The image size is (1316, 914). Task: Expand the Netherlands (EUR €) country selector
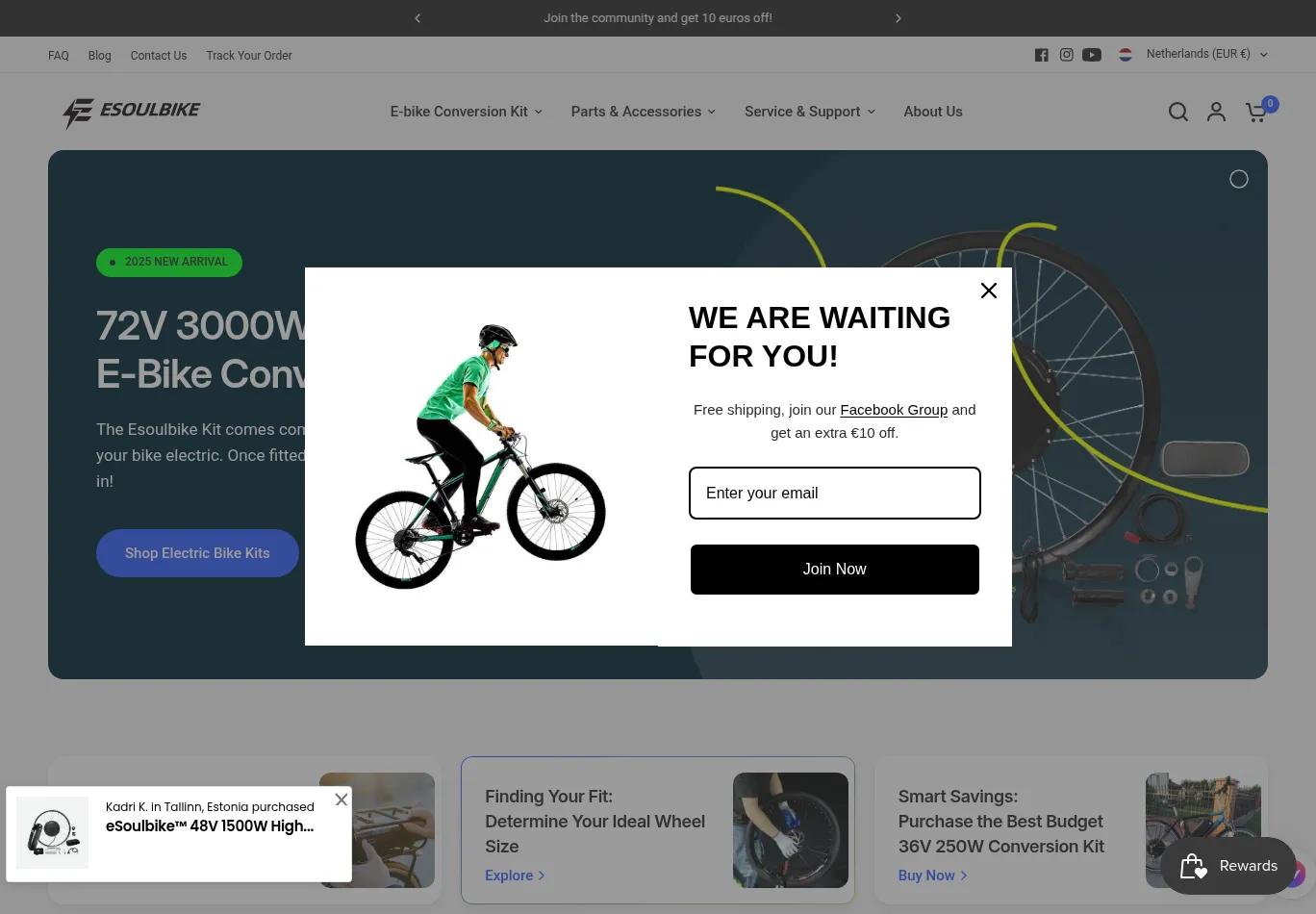pos(1194,55)
